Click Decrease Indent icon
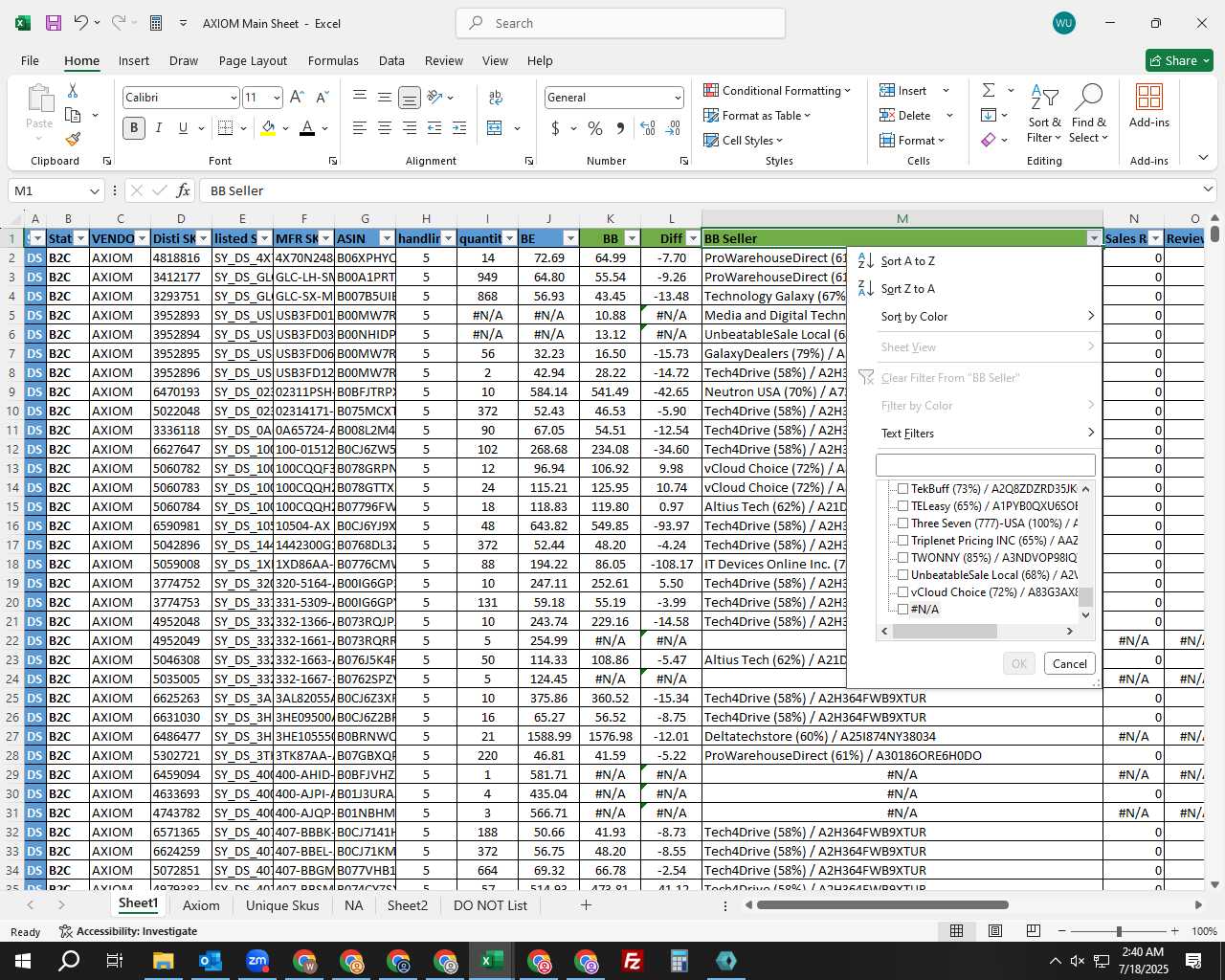Viewport: 1225px width, 980px height. (434, 127)
